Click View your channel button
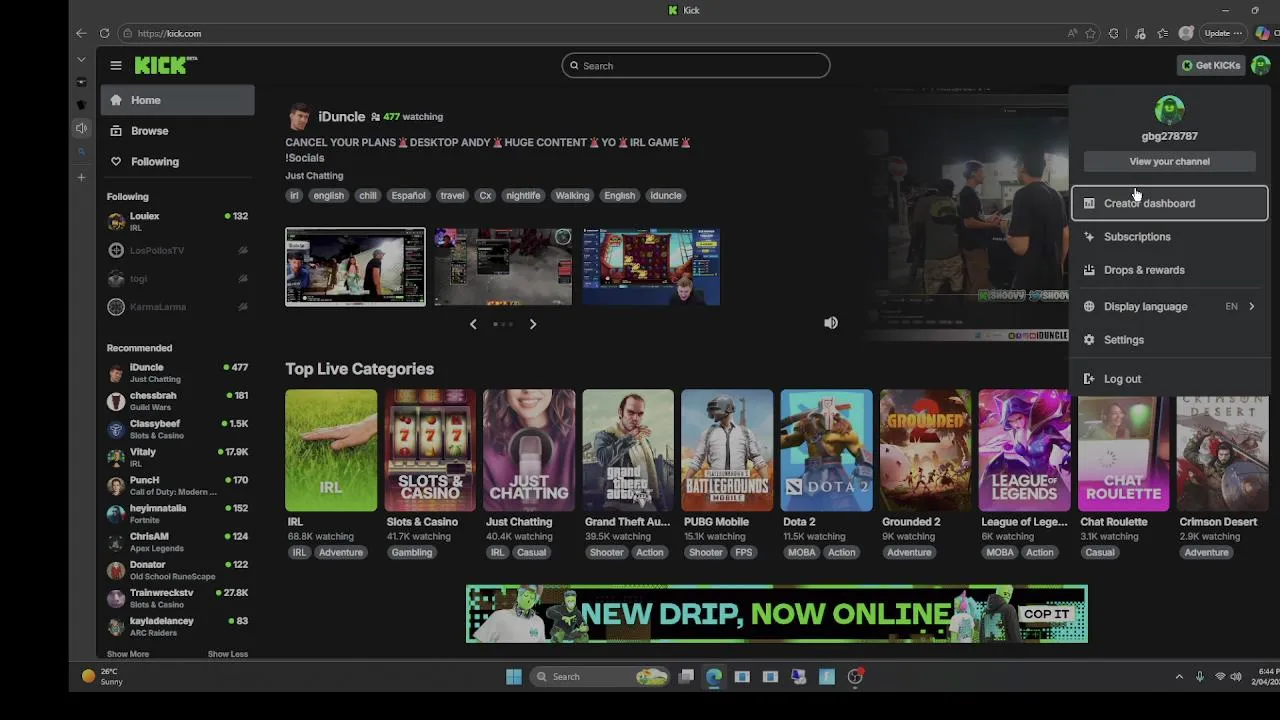The width and height of the screenshot is (1280, 720). click(1169, 161)
